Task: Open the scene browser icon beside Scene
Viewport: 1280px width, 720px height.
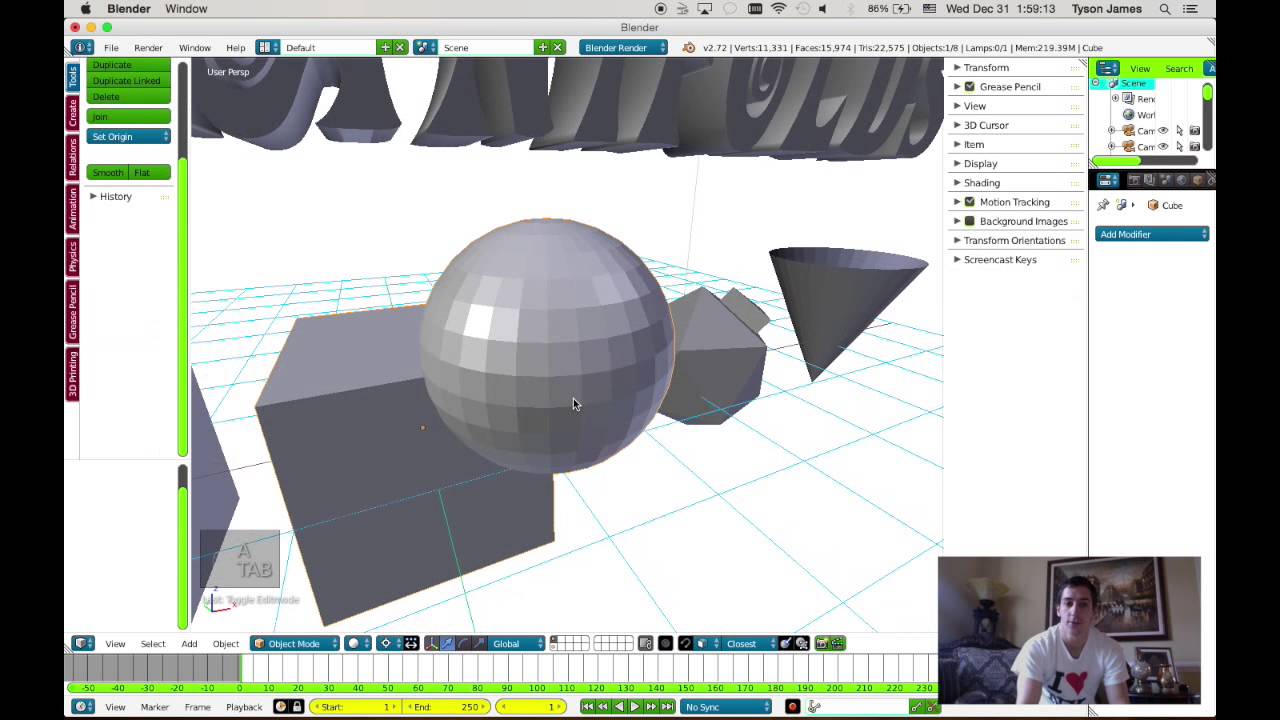Action: 425,48
